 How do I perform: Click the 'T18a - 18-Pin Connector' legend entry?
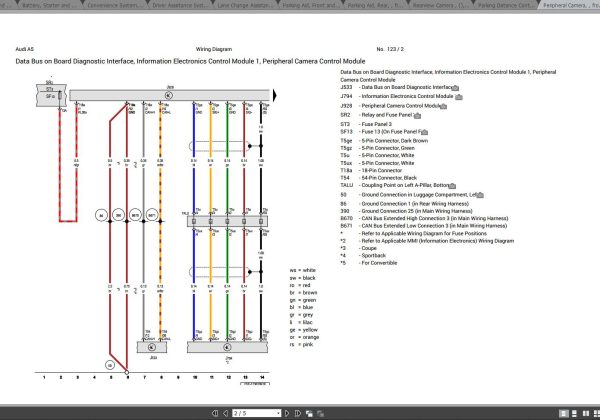[x=371, y=171]
